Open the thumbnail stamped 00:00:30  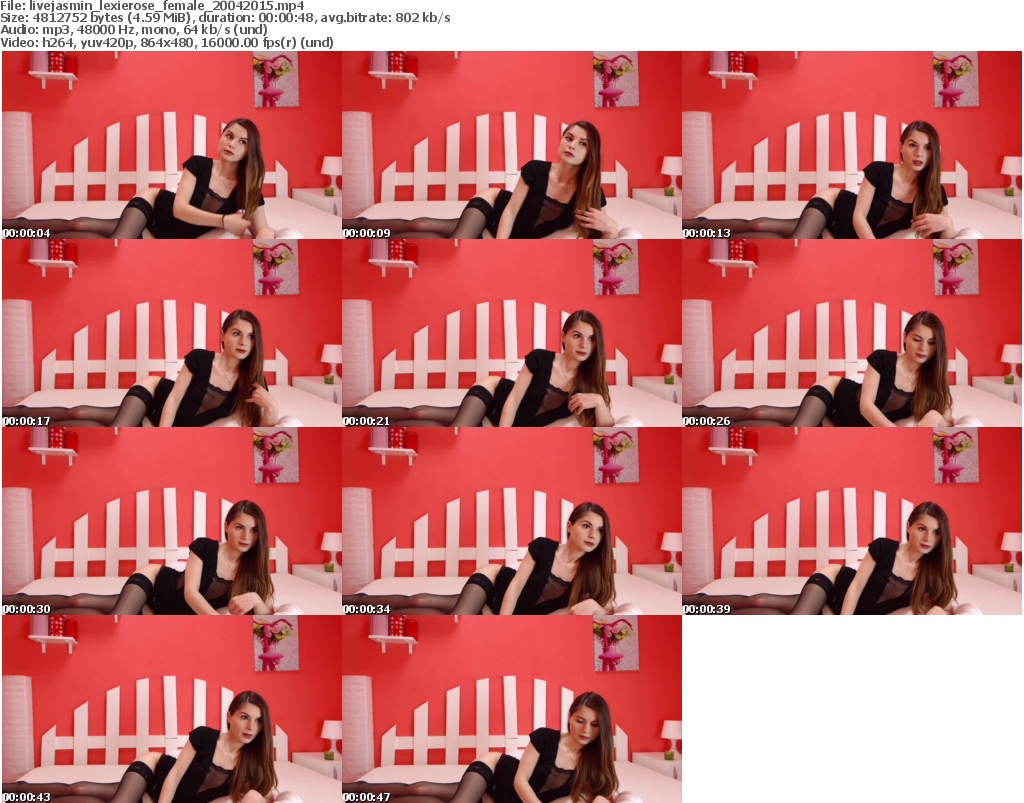point(172,521)
